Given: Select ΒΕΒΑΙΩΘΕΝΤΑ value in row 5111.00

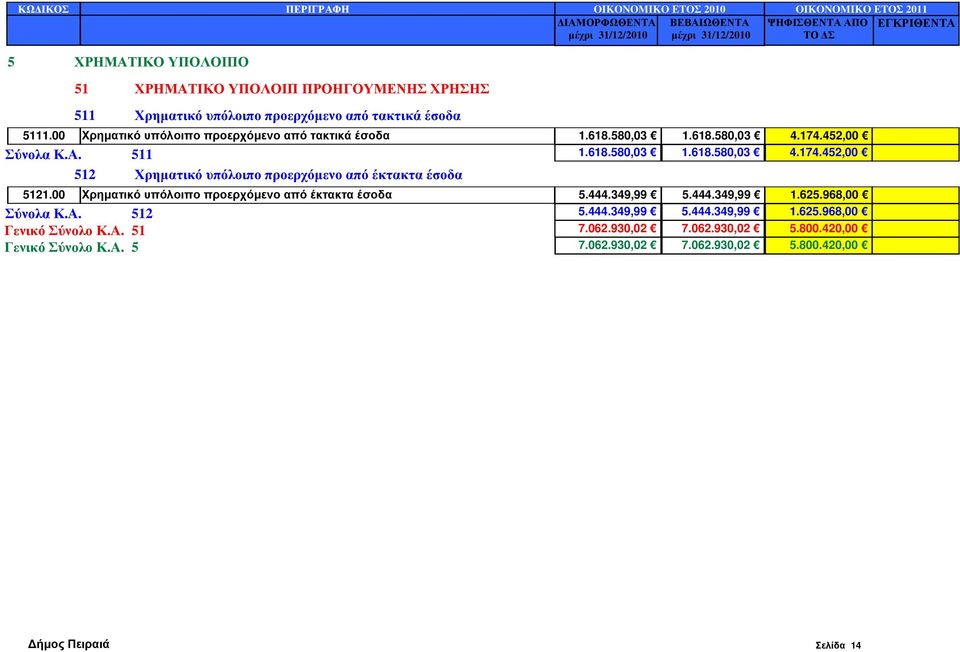Looking at the screenshot, I should pos(713,136).
